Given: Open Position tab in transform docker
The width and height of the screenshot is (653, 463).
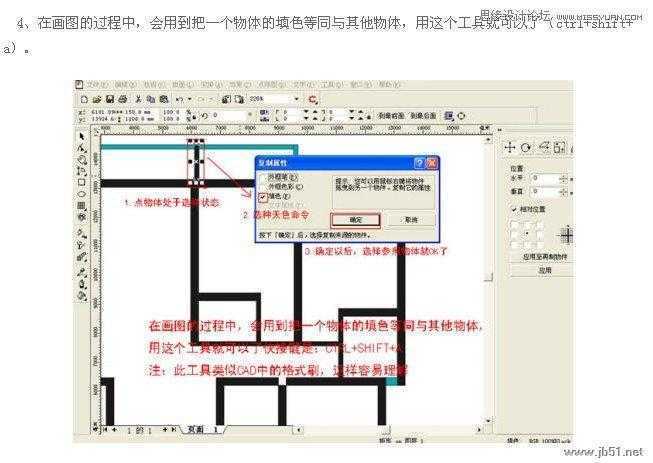Looking at the screenshot, I should (x=510, y=147).
